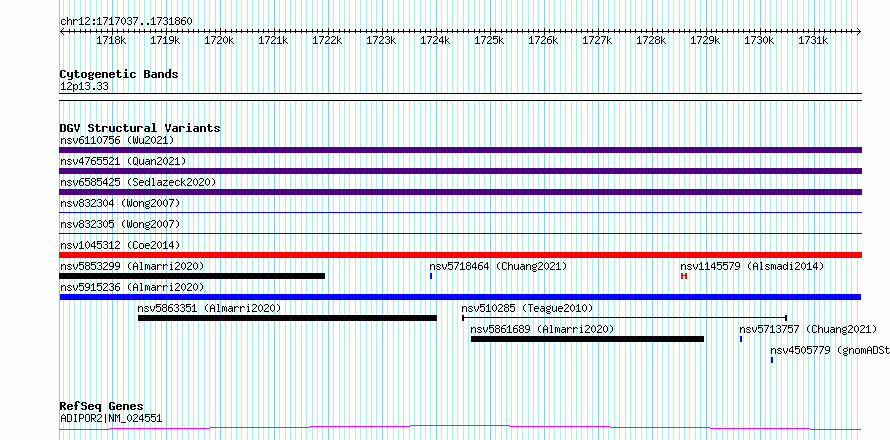The height and width of the screenshot is (440, 890).
Task: Click the nsv510285 (Teague2010) bracket line
Action: pos(624,318)
